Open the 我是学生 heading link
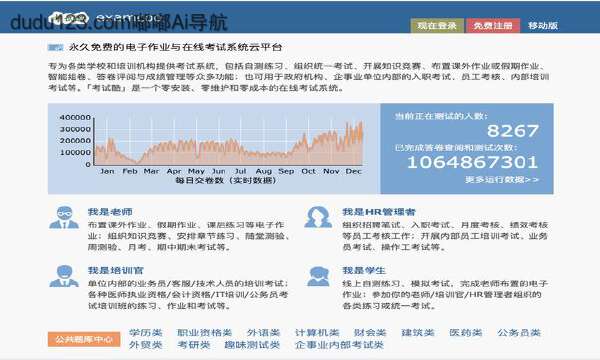600x360 pixels. pyautogui.click(x=364, y=270)
